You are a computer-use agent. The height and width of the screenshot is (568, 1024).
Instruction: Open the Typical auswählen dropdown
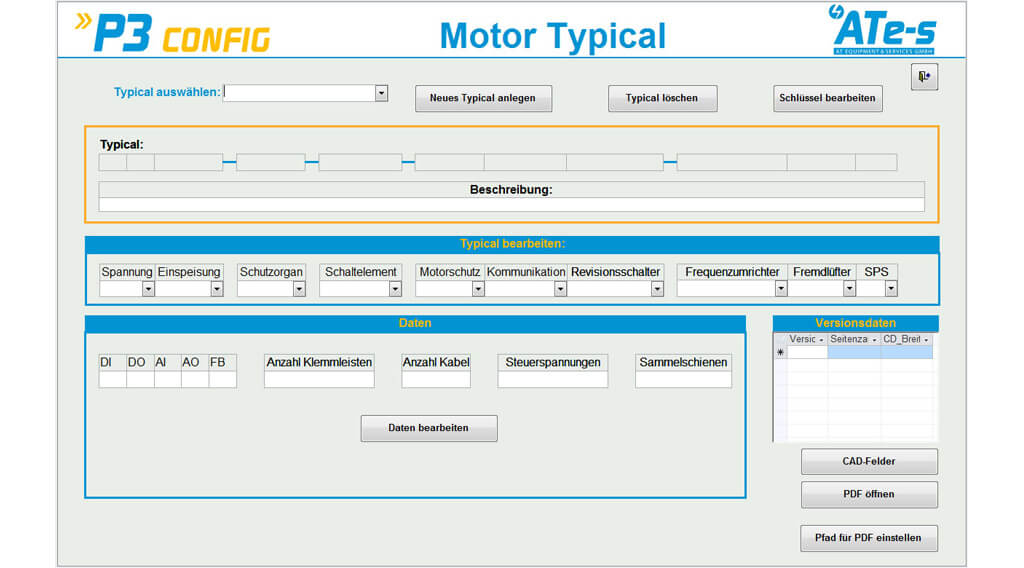pos(381,93)
